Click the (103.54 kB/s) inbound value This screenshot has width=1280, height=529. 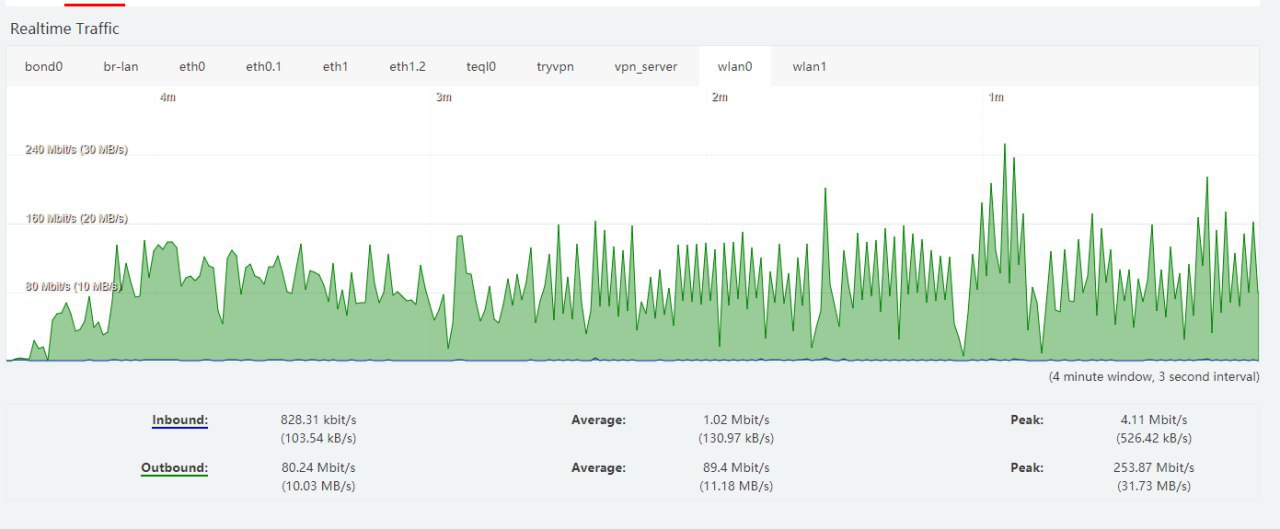[x=318, y=438]
